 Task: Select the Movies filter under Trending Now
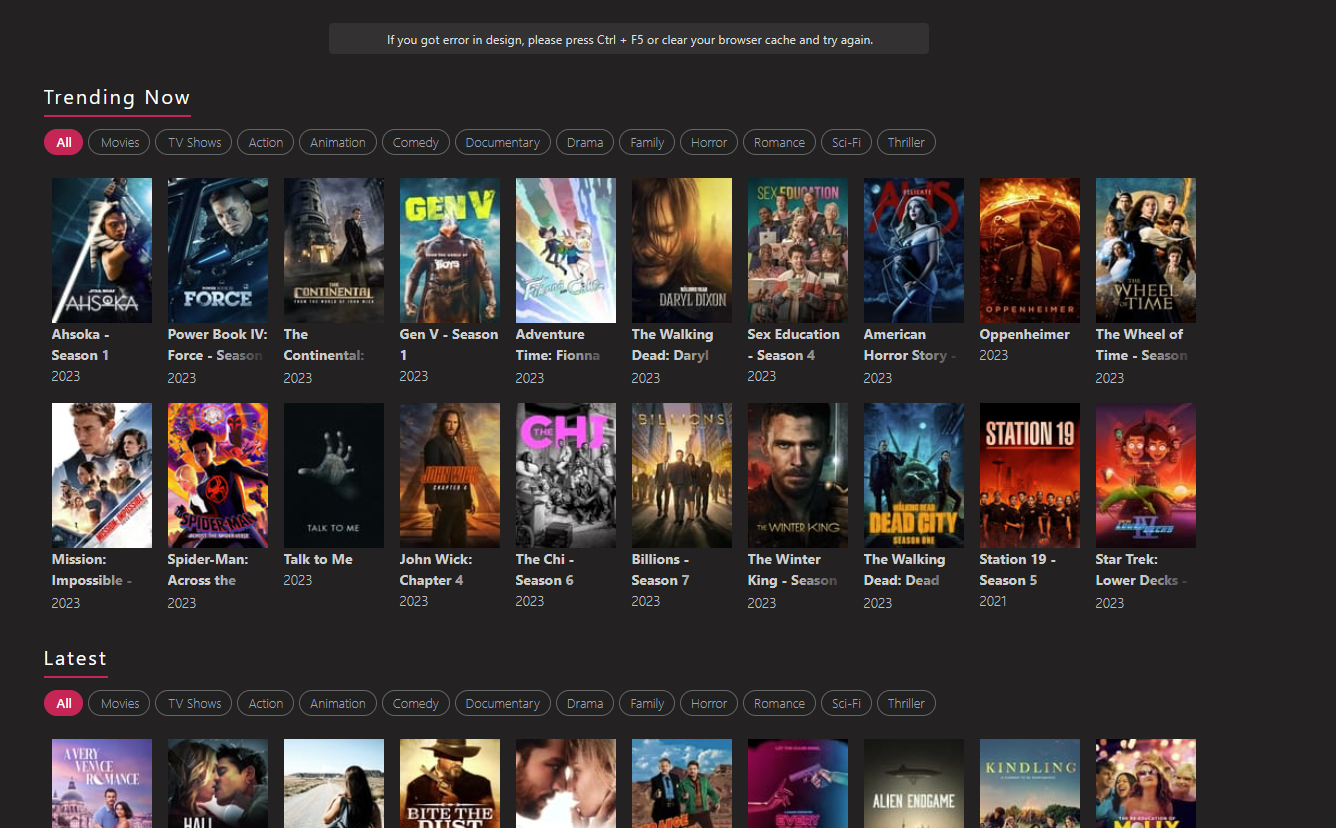[120, 142]
